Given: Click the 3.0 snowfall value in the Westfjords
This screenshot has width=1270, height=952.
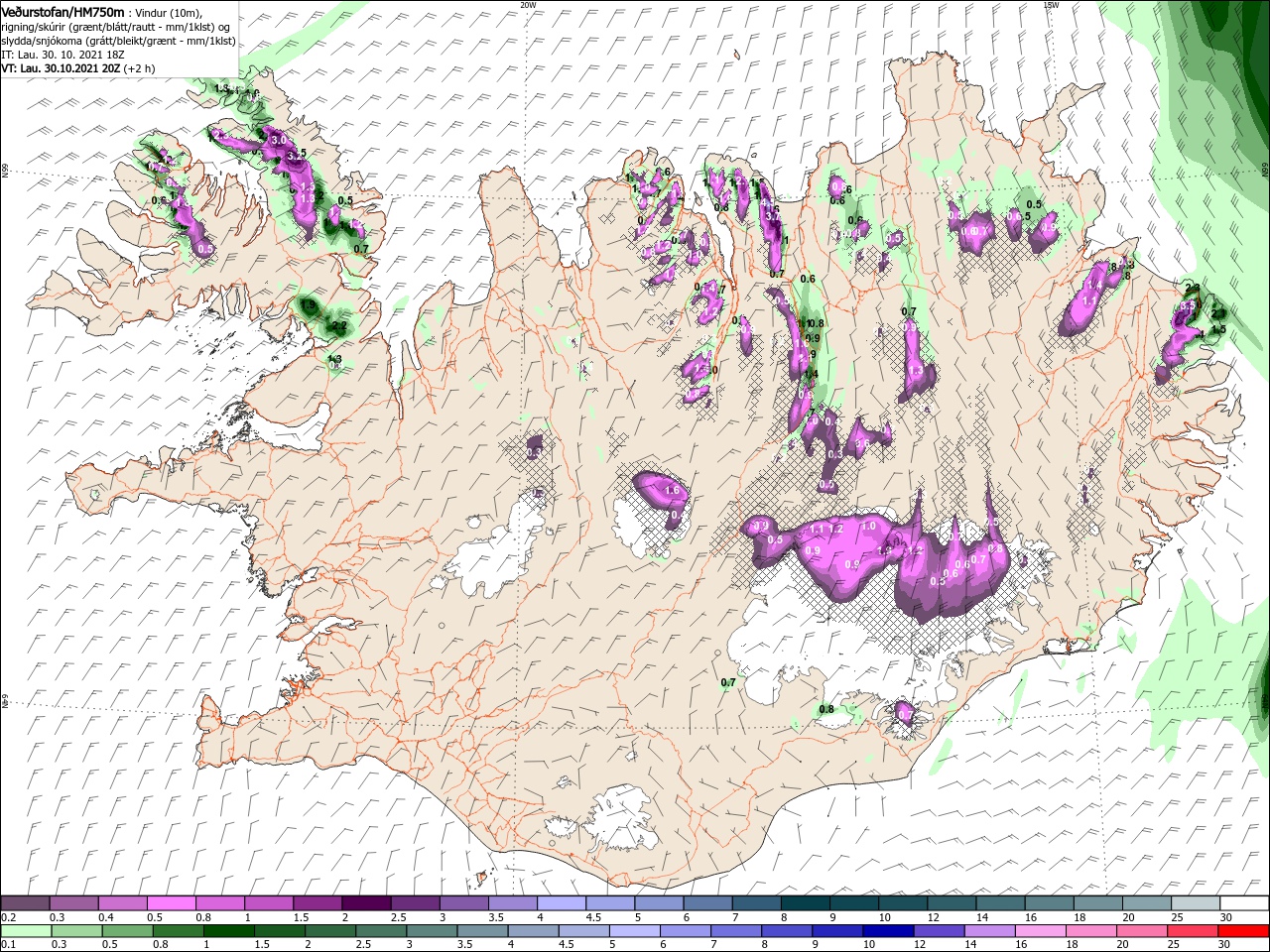Looking at the screenshot, I should point(278,140).
